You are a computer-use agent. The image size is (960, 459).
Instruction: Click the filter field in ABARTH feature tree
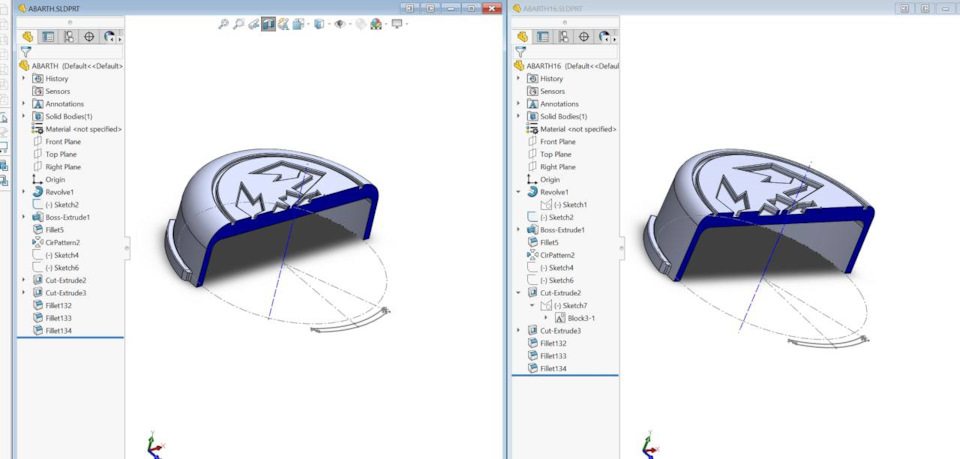tap(78, 52)
